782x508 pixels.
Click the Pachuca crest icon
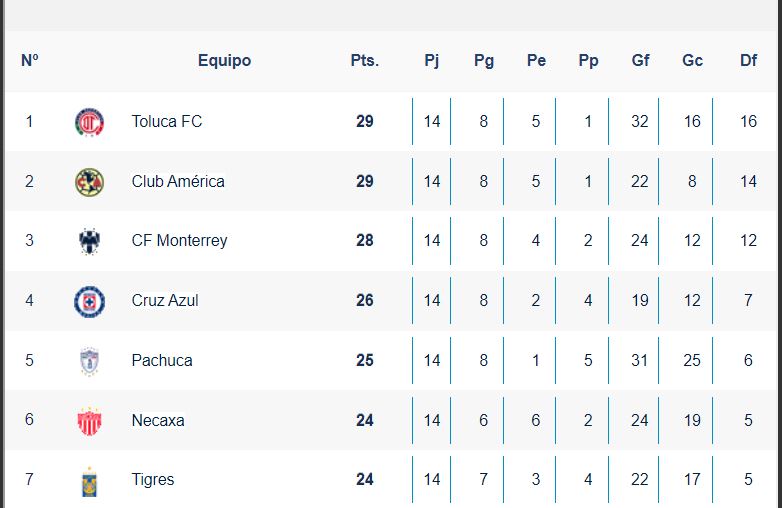coord(89,361)
